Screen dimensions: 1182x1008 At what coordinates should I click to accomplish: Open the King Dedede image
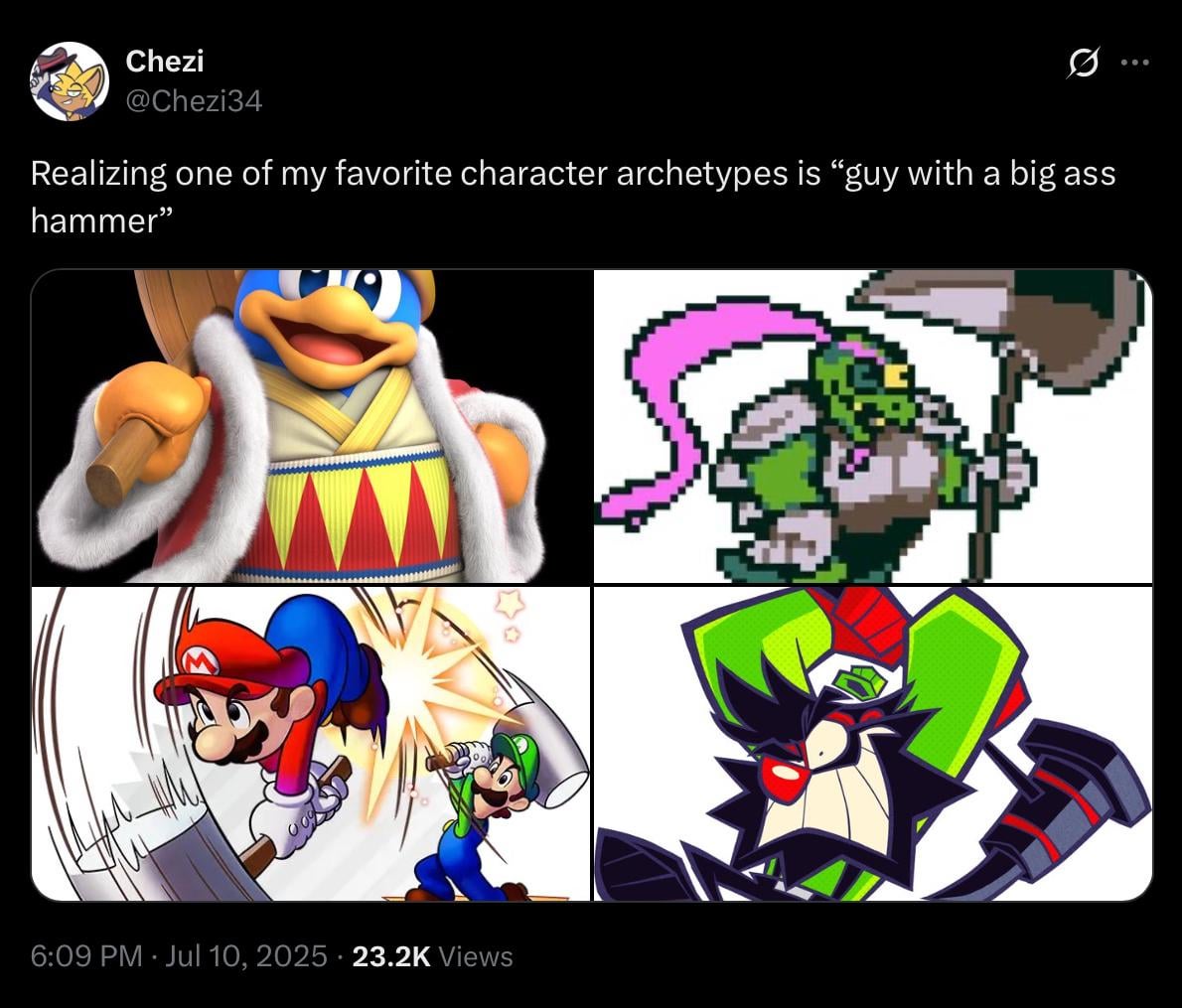click(311, 426)
